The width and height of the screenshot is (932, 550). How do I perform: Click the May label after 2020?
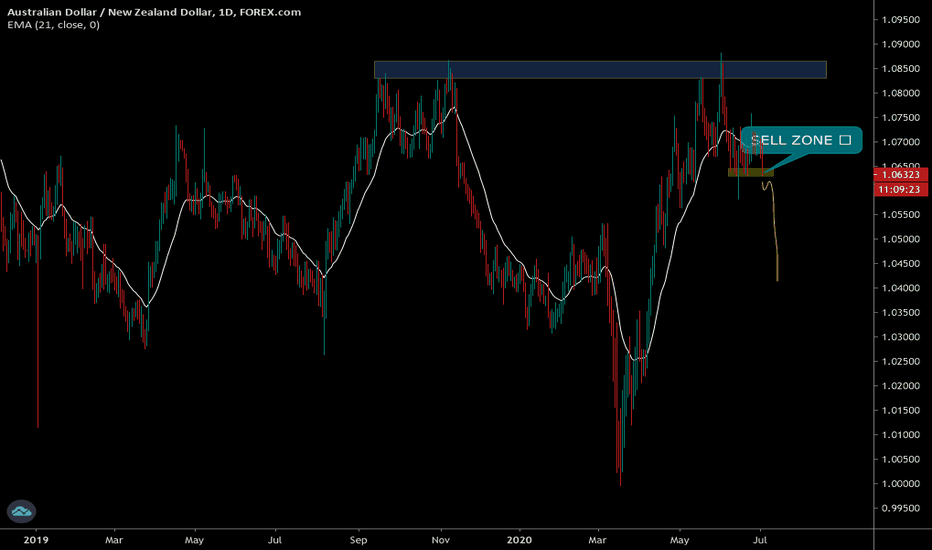click(679, 540)
